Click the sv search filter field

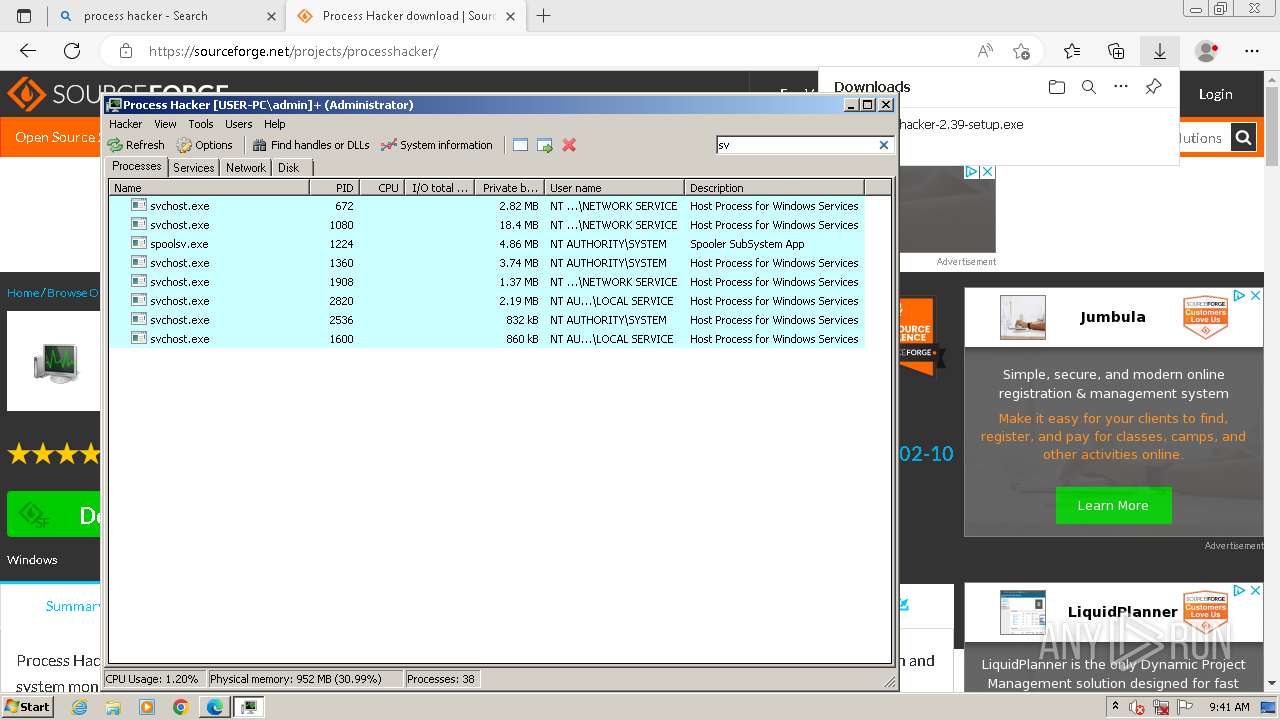797,145
